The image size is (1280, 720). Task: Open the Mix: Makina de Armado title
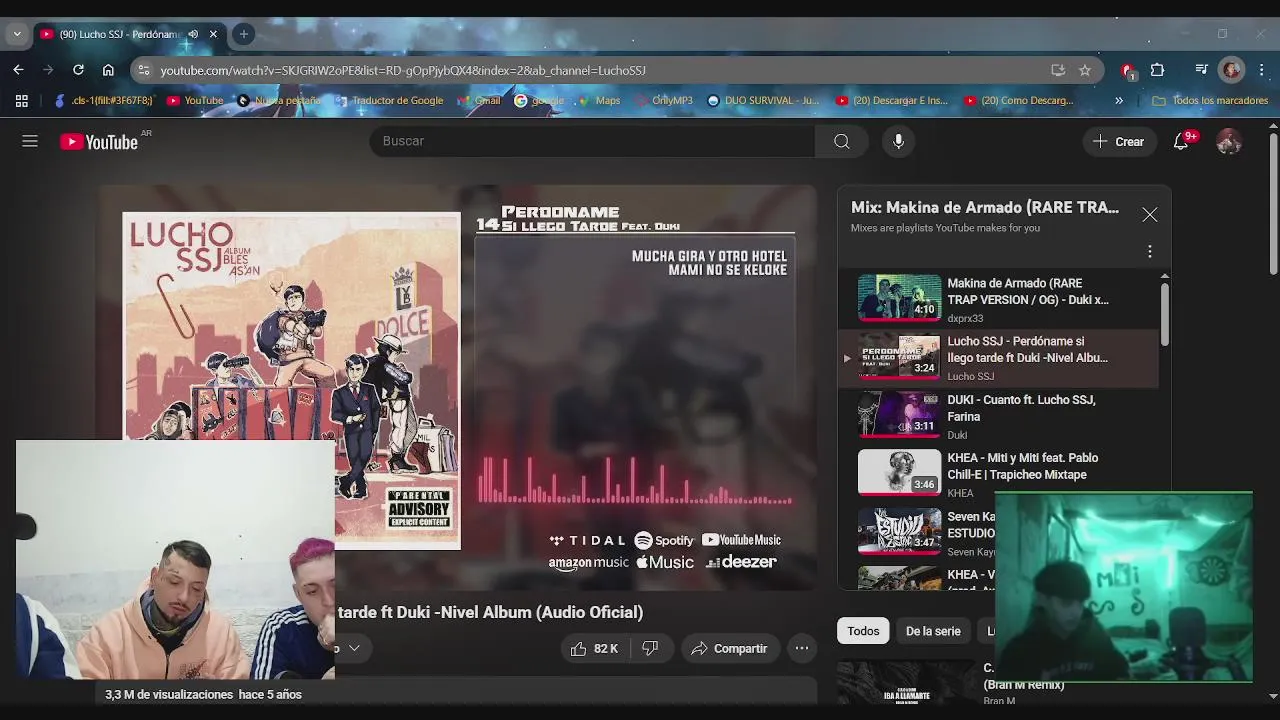click(985, 207)
